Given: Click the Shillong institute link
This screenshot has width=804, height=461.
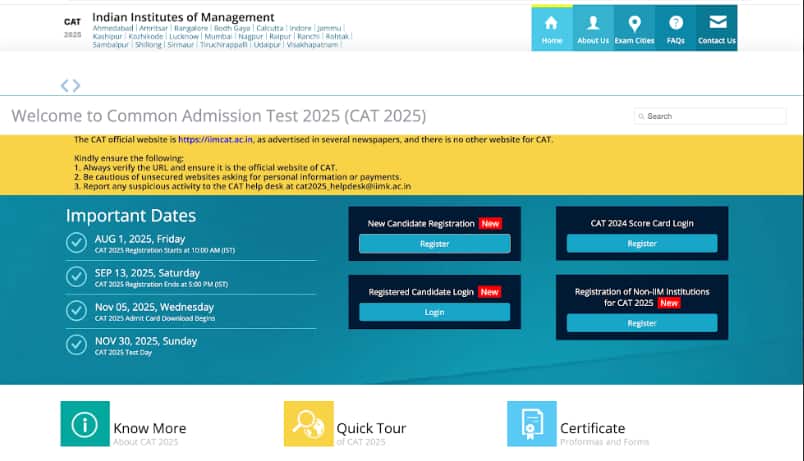Looking at the screenshot, I should click(x=148, y=45).
